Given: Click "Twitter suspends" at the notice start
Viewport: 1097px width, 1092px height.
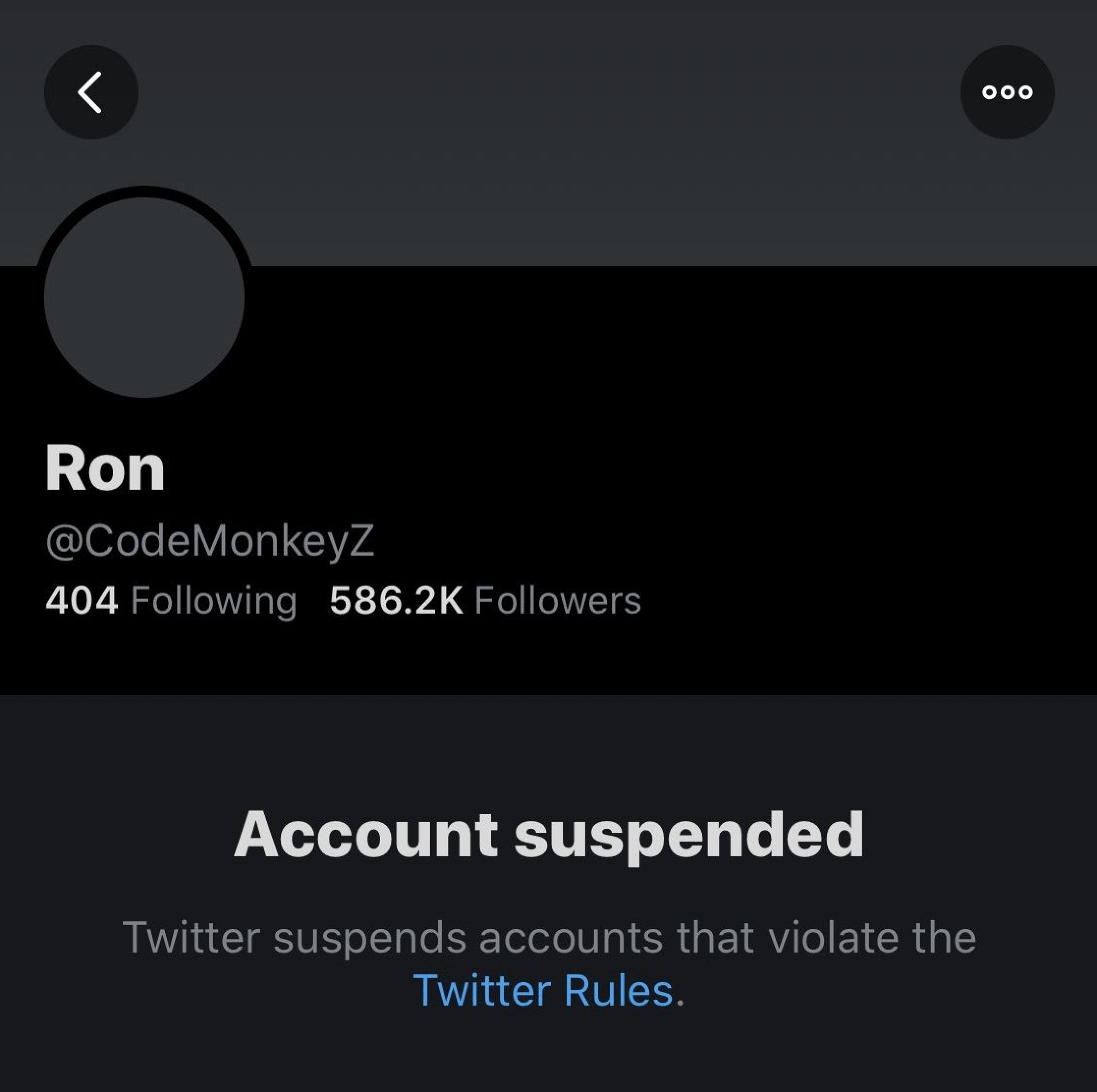Looking at the screenshot, I should (294, 937).
